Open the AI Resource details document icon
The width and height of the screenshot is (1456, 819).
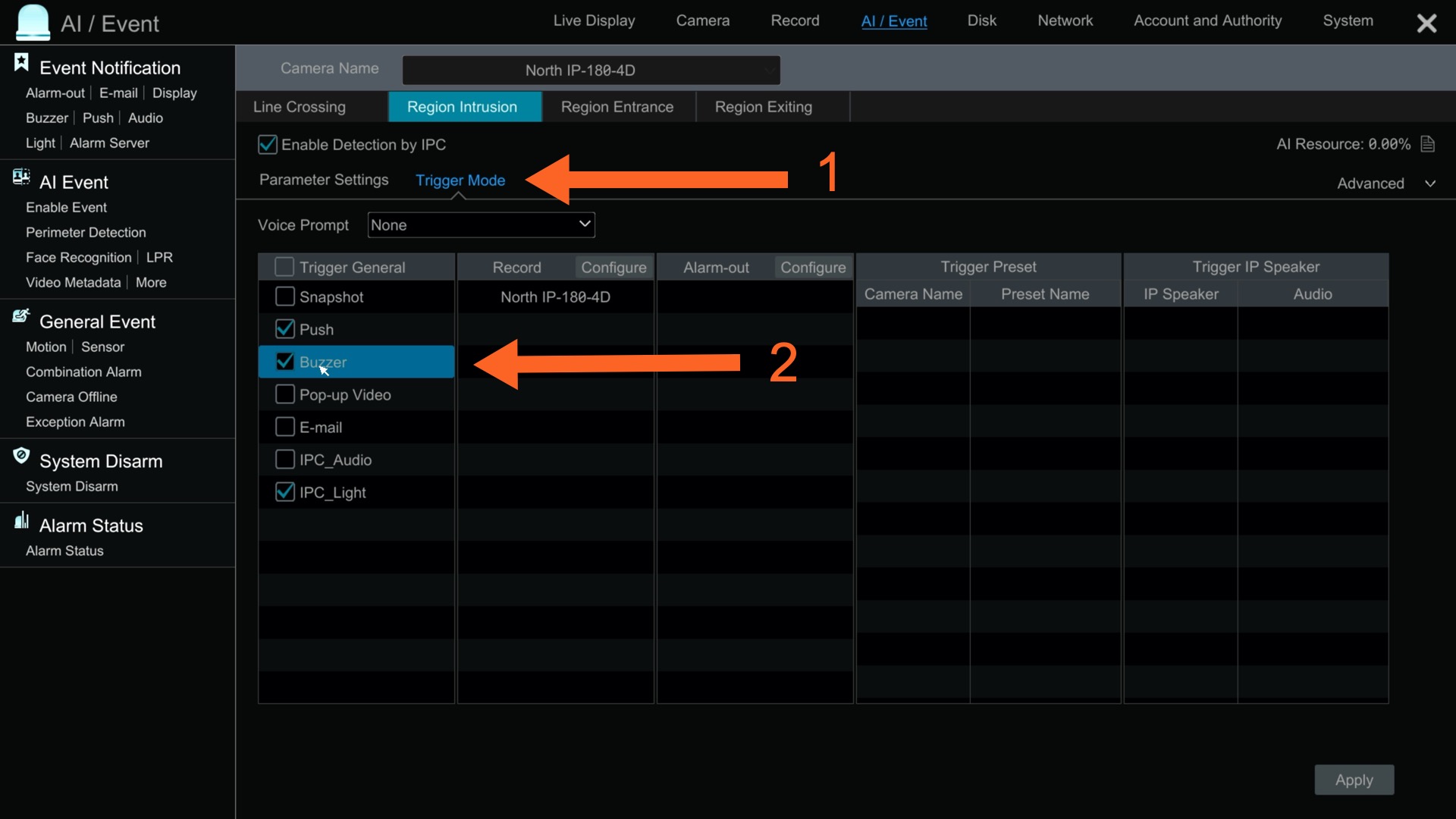coord(1428,144)
